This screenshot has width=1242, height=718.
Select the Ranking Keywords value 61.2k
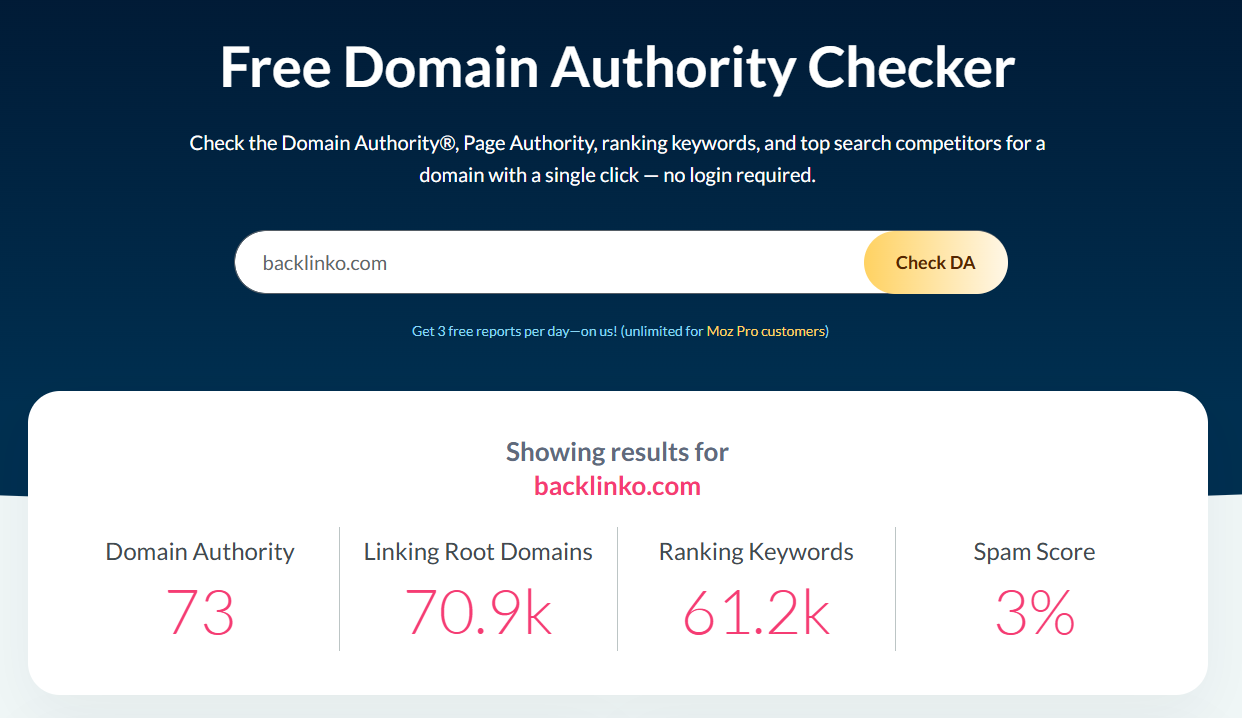[756, 613]
